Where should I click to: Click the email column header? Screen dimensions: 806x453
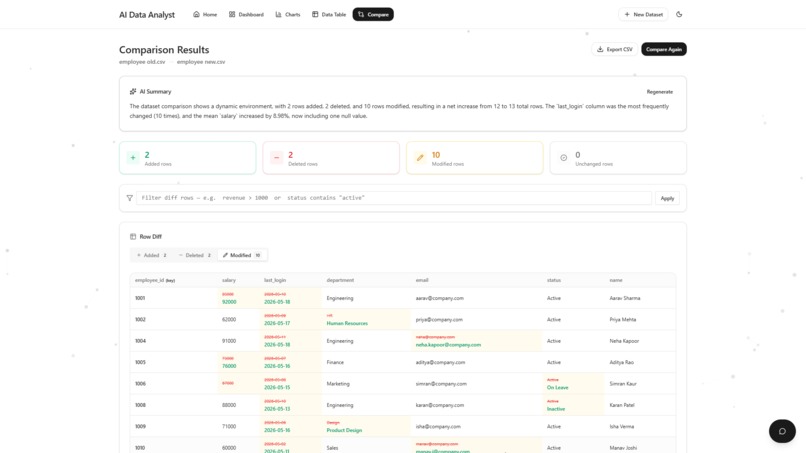point(422,280)
